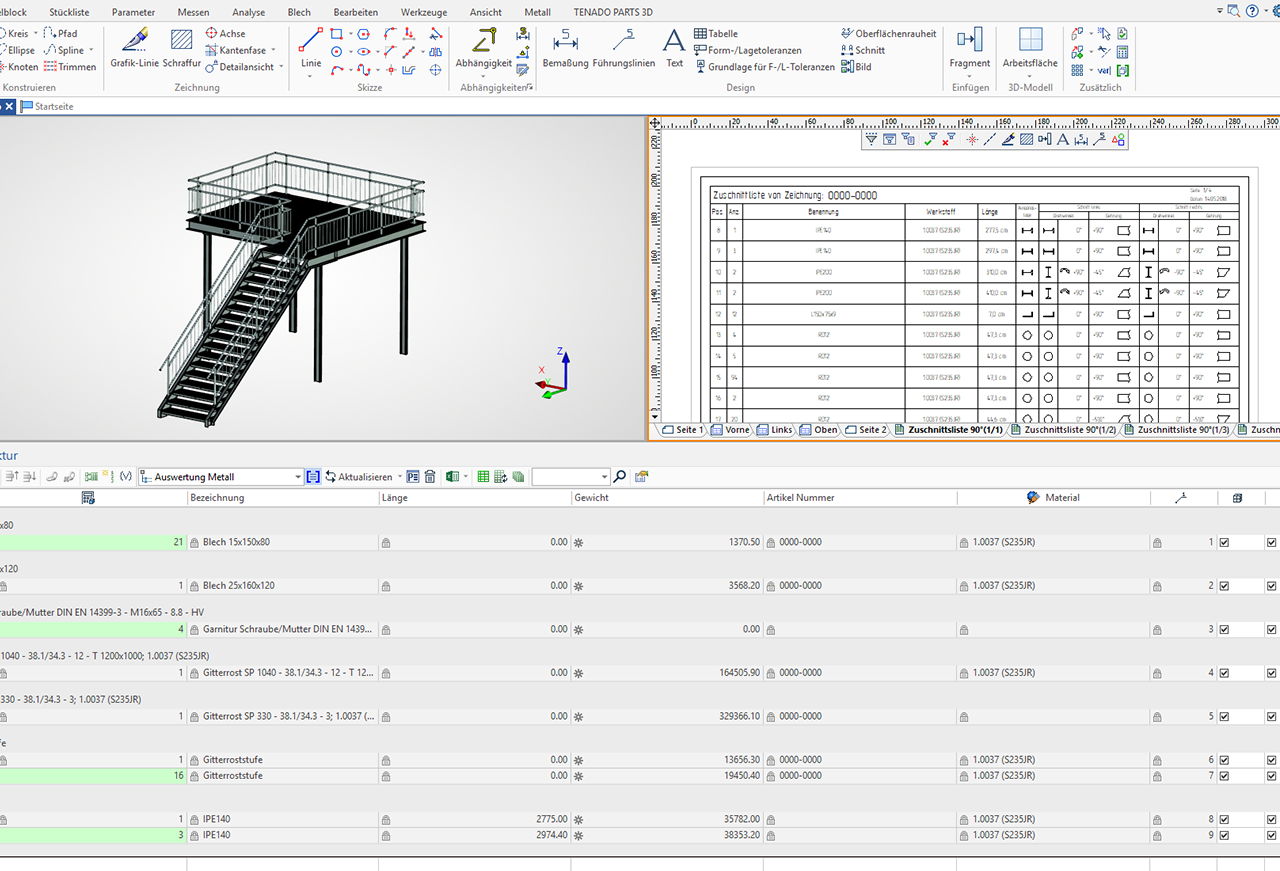Open the Kreis dropdown arrow
The width and height of the screenshot is (1280, 871).
tap(36, 33)
